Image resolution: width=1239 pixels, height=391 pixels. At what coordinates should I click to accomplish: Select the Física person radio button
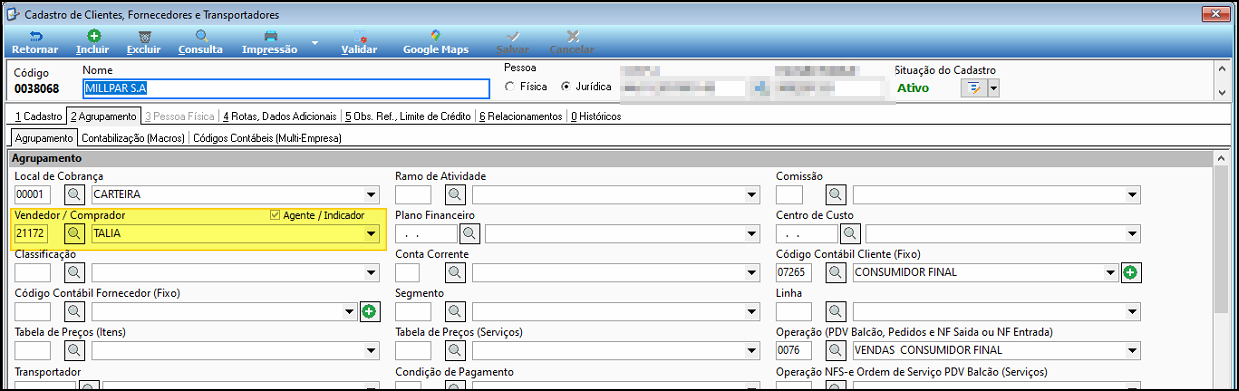510,87
